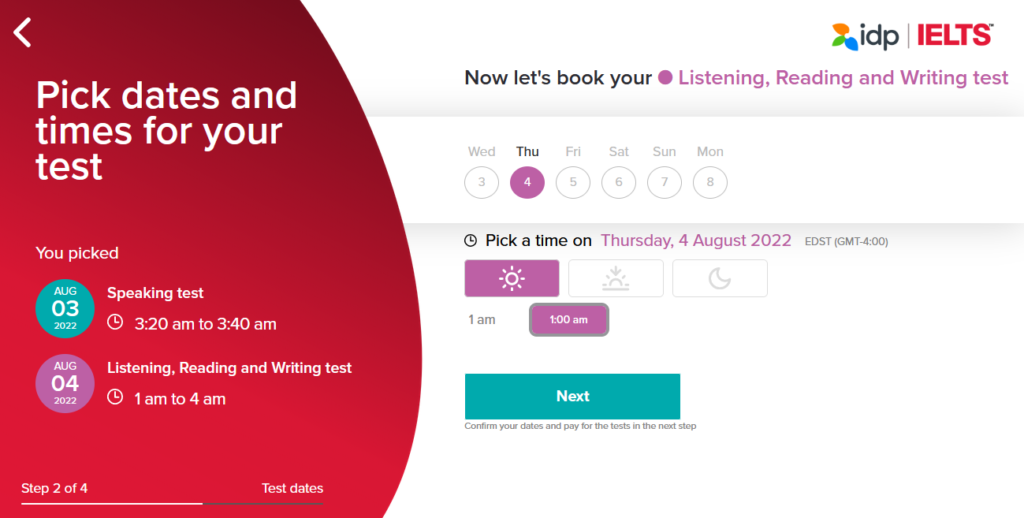
Task: Click the Step 2 of 4 progress bar
Action: [x=112, y=503]
